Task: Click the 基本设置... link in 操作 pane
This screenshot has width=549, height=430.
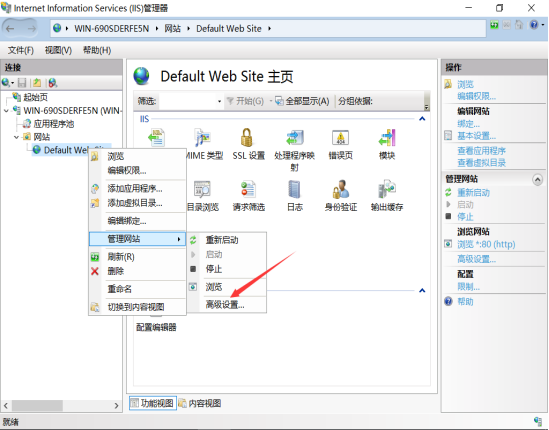Action: (x=476, y=136)
